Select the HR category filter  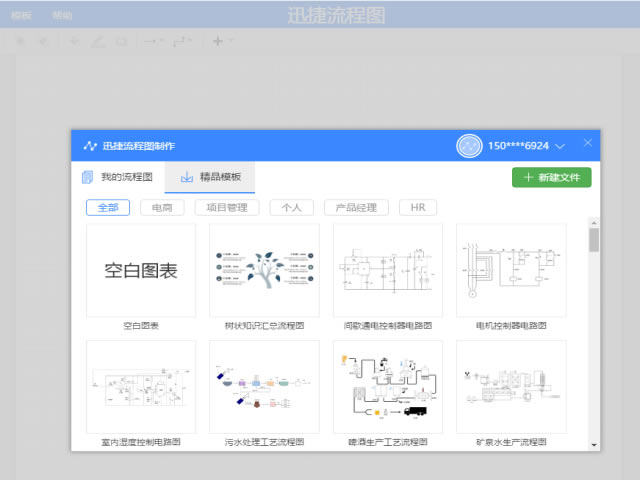418,207
